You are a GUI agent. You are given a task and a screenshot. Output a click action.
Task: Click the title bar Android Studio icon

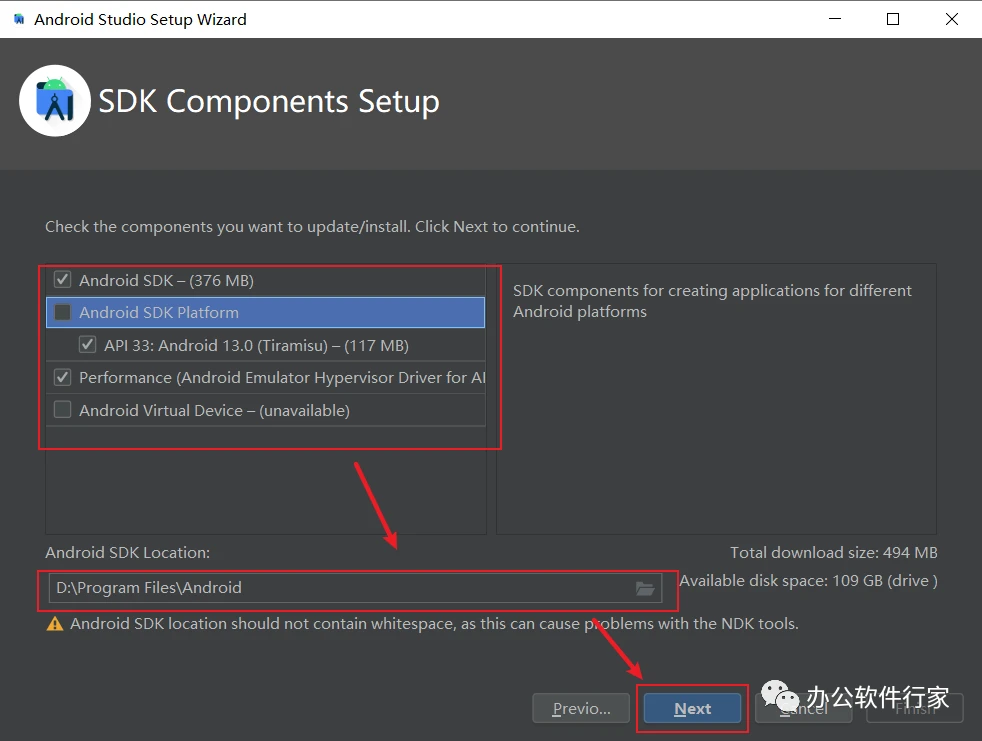point(18,19)
